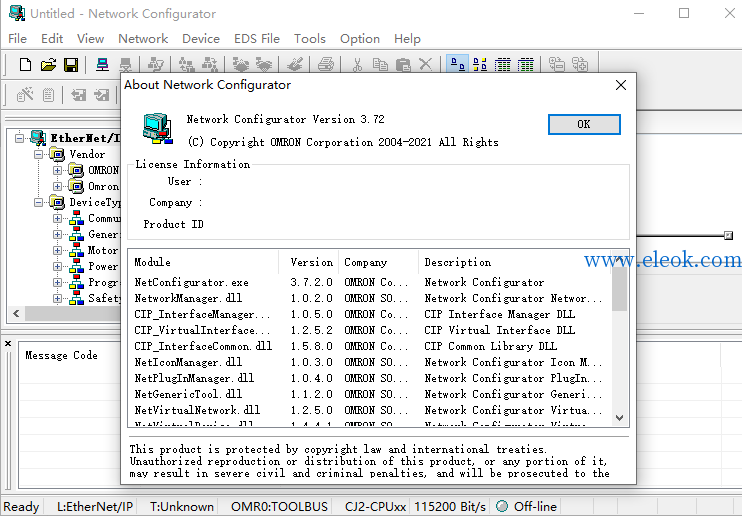Open the Device menu
This screenshot has width=742, height=516.
click(201, 39)
